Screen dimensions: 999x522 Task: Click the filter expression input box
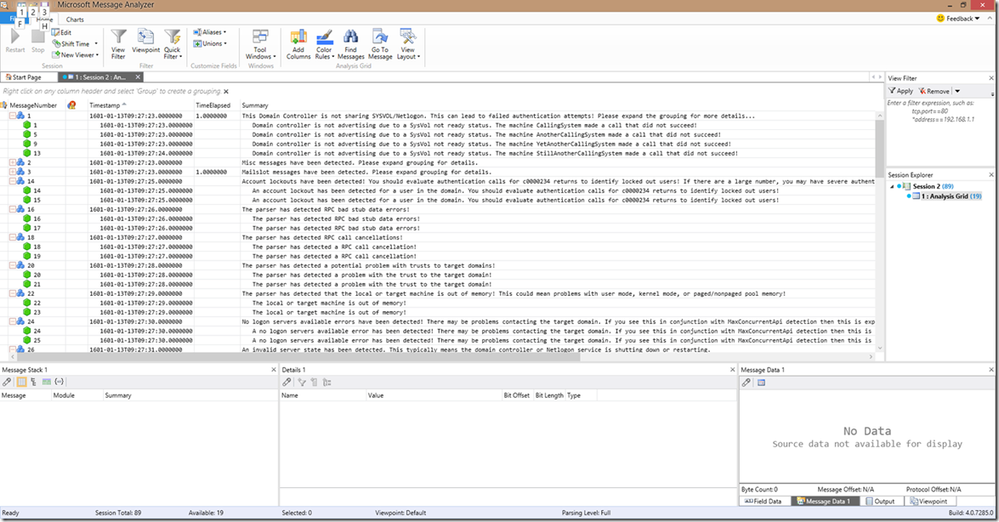[x=938, y=131]
